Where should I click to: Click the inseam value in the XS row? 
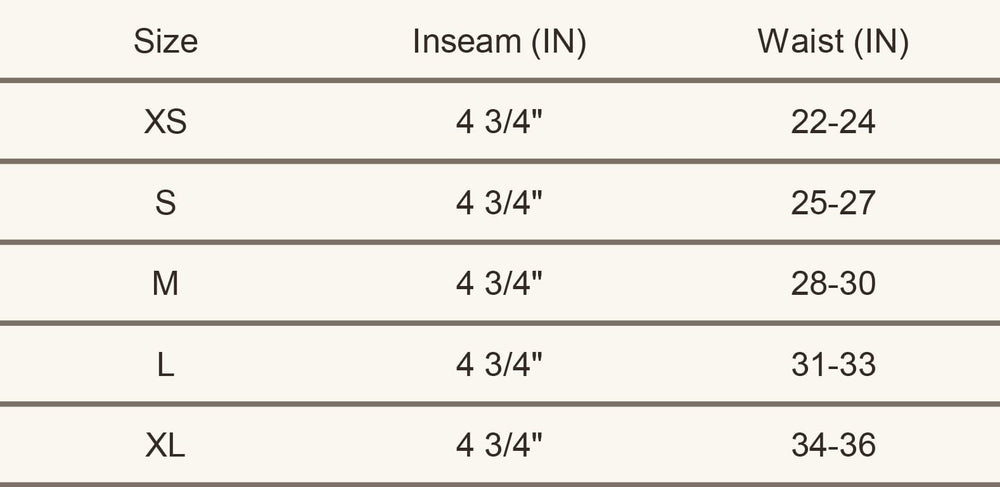pos(499,122)
